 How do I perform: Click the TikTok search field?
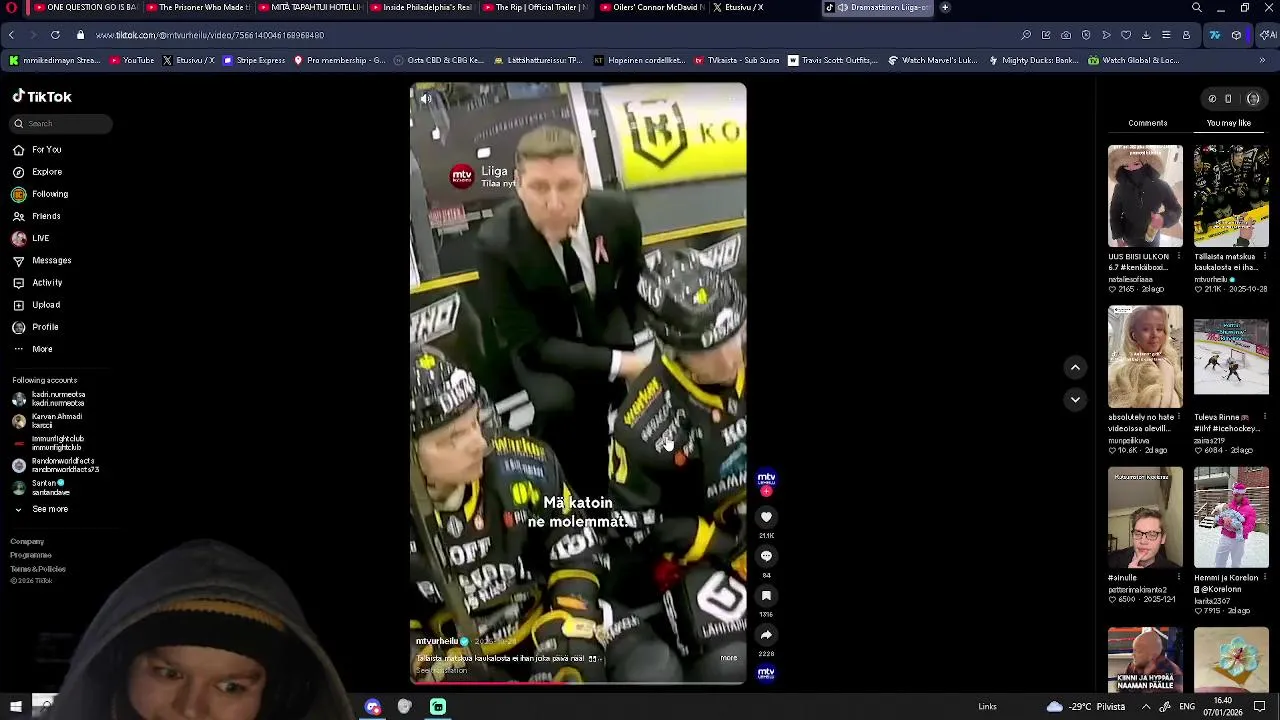pyautogui.click(x=62, y=123)
